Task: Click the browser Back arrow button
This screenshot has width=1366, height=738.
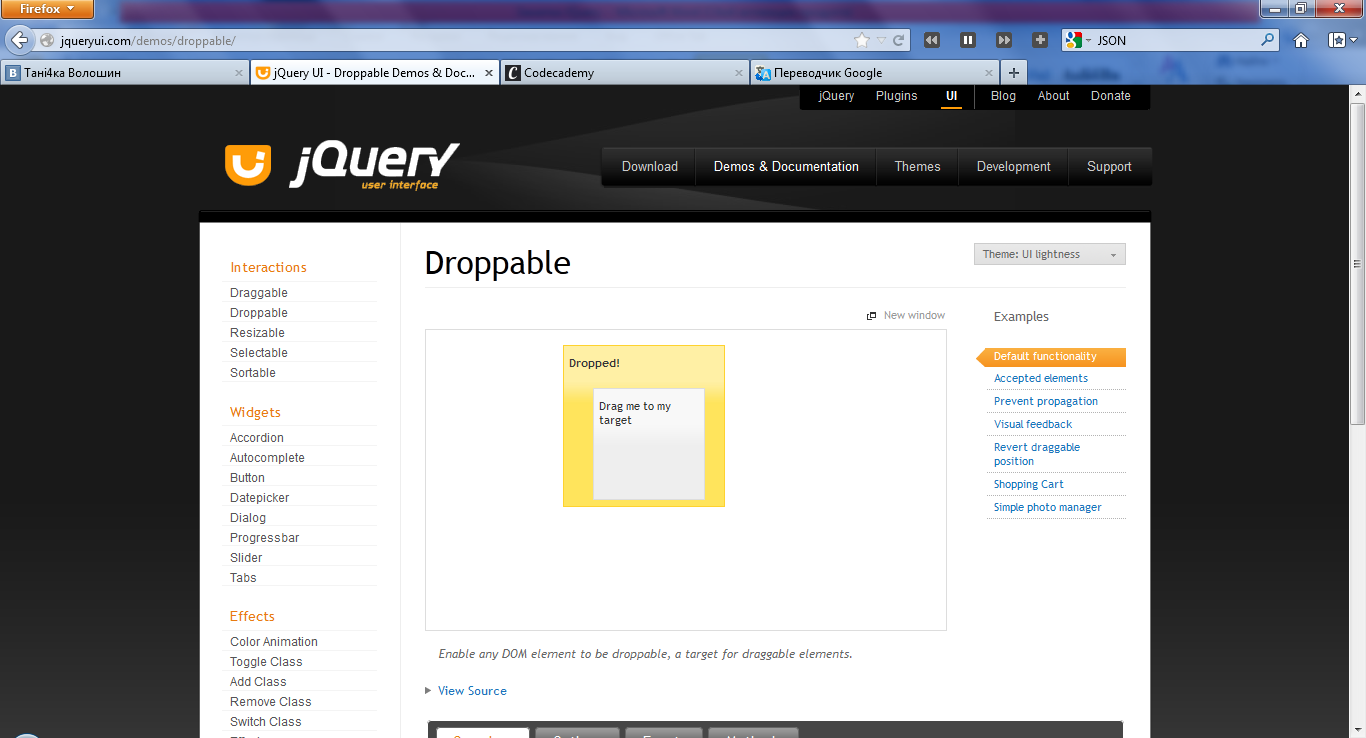Action: (18, 40)
